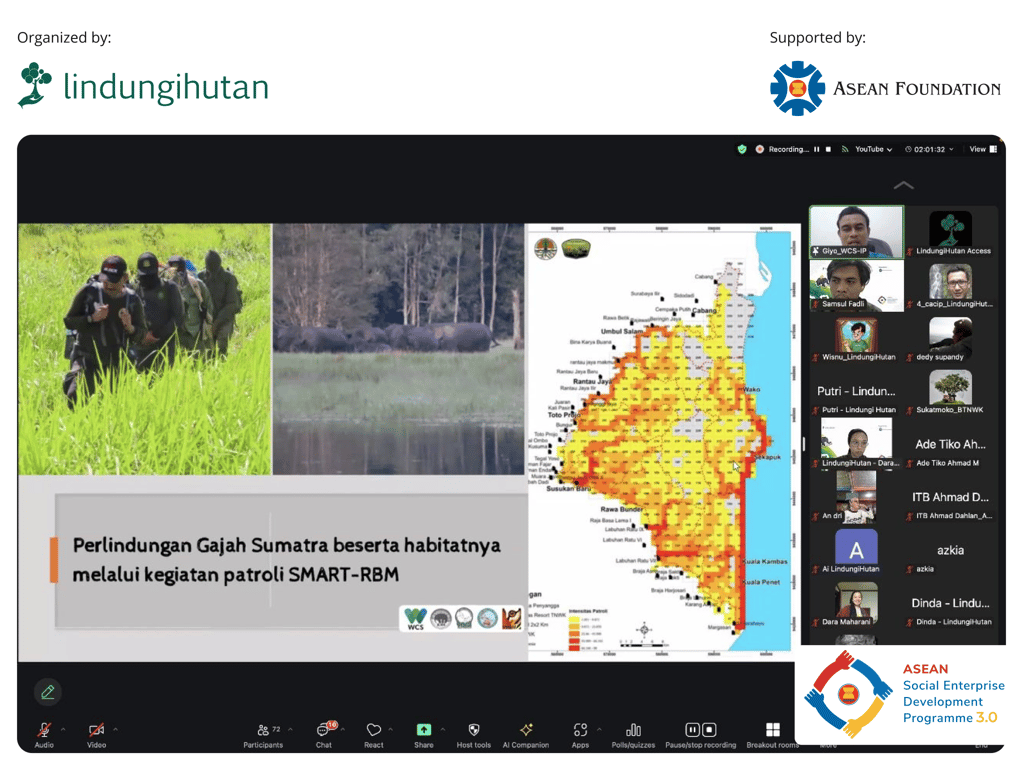Expand the video options caret
The image size is (1023, 768).
[115, 730]
